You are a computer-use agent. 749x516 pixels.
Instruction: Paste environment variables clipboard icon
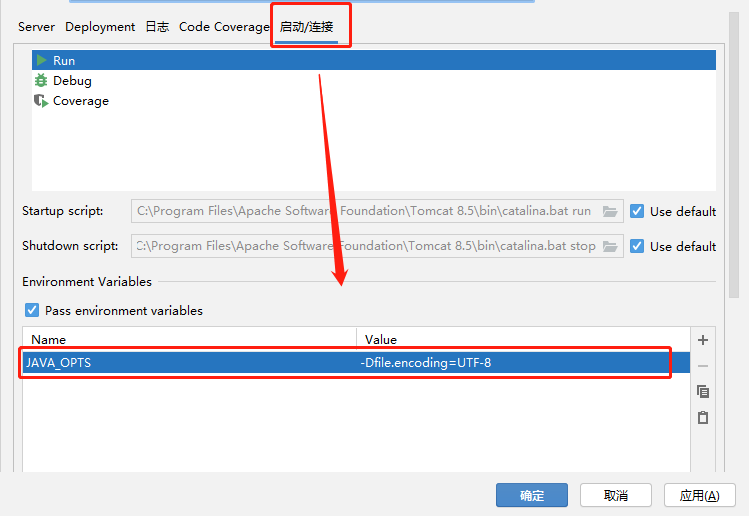(703, 418)
